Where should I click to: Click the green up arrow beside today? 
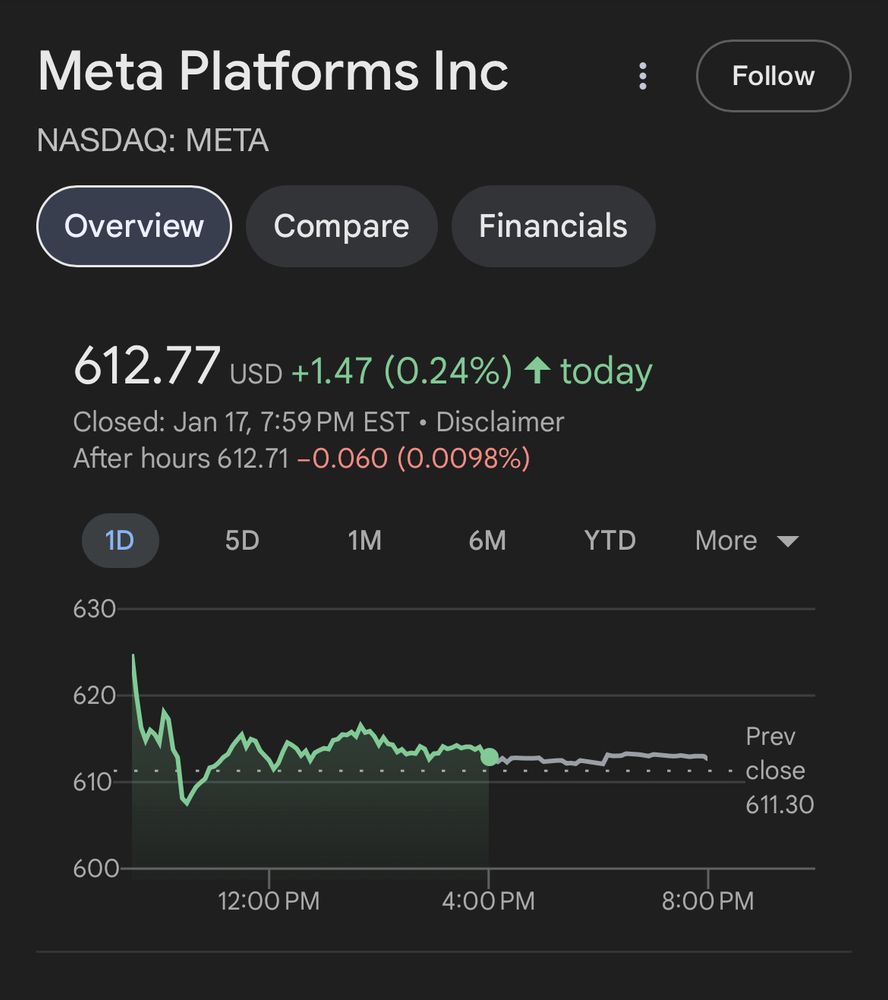pyautogui.click(x=537, y=371)
